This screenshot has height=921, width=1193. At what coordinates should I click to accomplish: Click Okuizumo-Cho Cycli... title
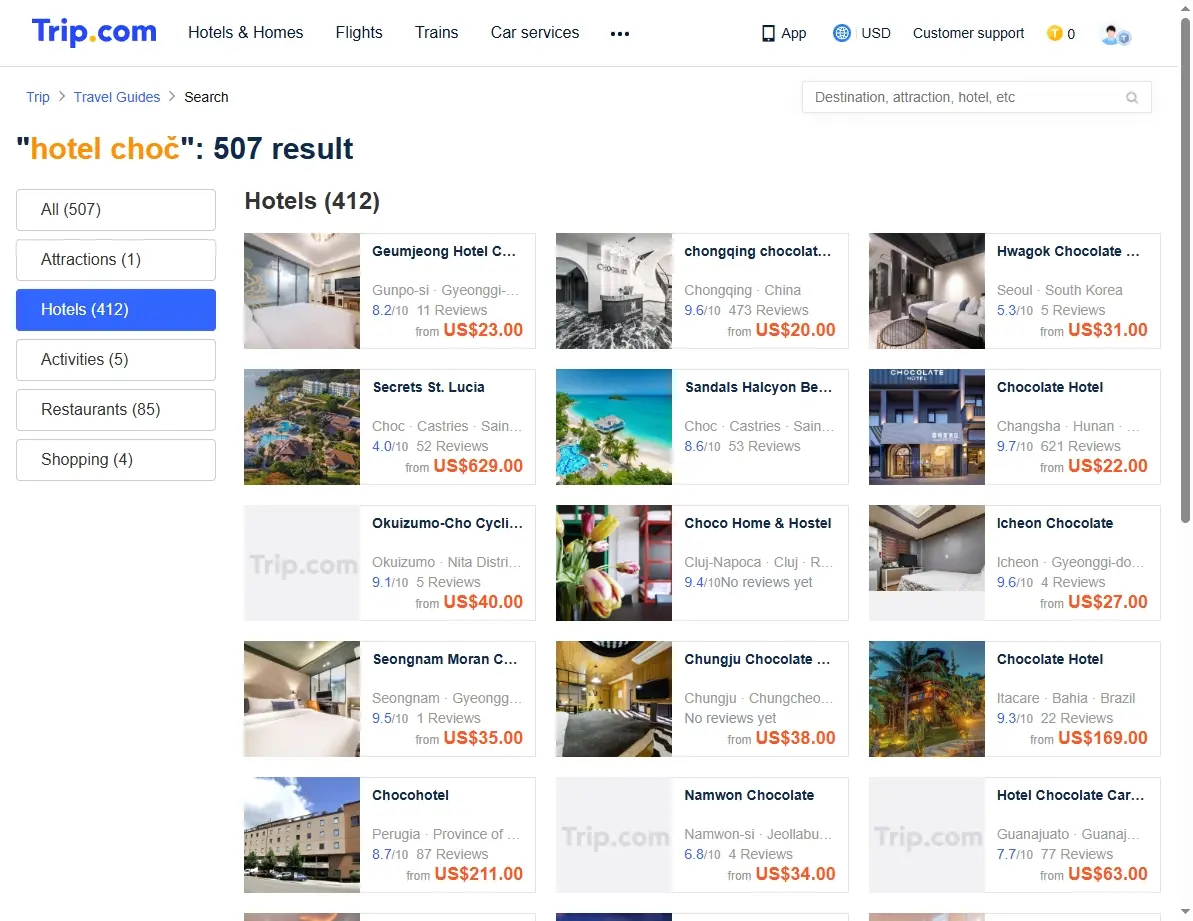(447, 523)
